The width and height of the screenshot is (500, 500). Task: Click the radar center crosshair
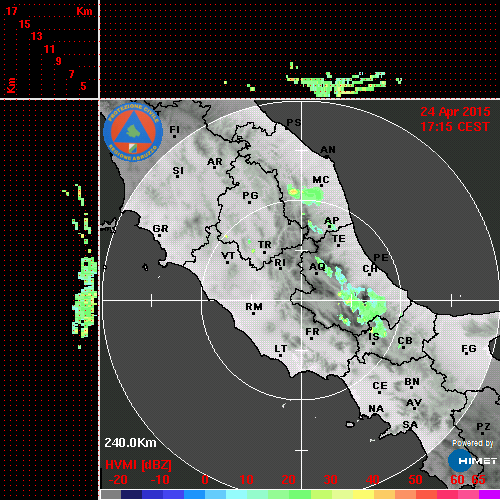[302, 300]
